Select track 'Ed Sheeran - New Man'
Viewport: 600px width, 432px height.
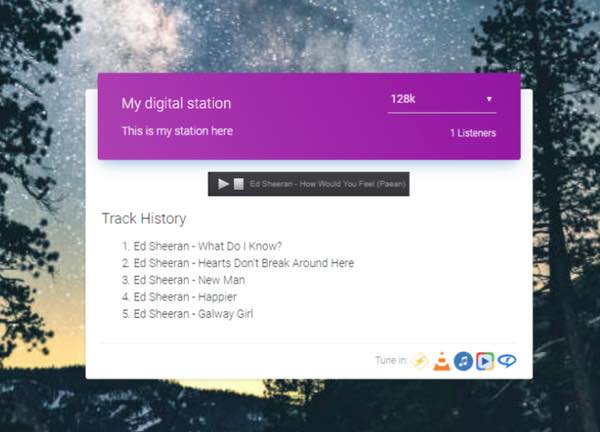point(189,280)
